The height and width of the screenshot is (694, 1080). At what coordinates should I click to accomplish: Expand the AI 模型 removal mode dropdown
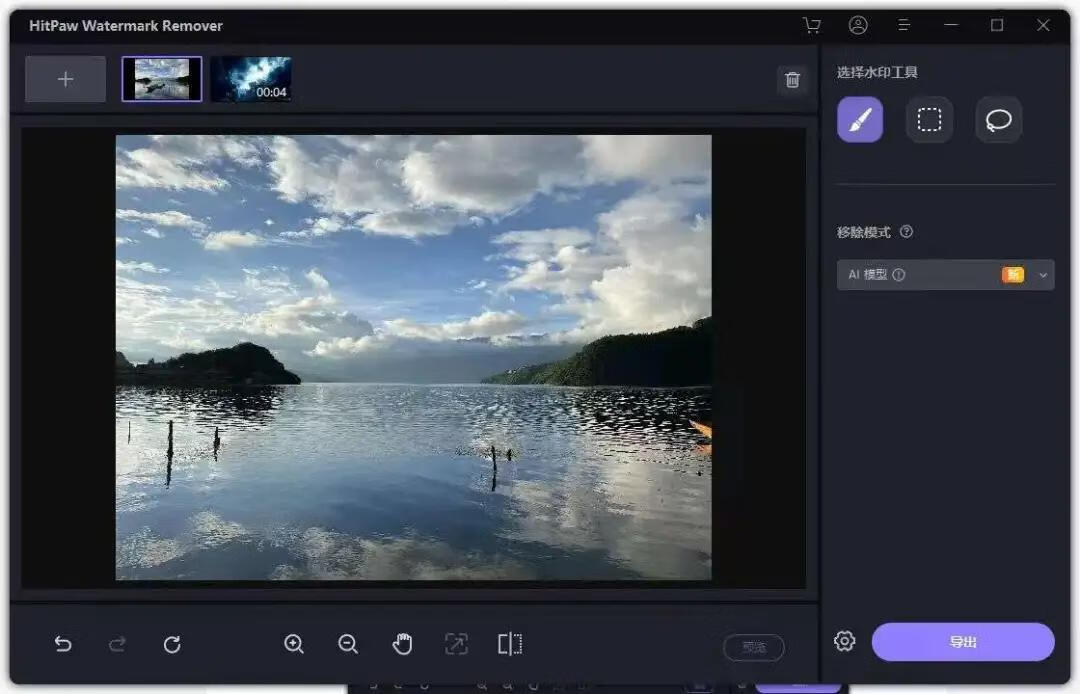(1042, 274)
